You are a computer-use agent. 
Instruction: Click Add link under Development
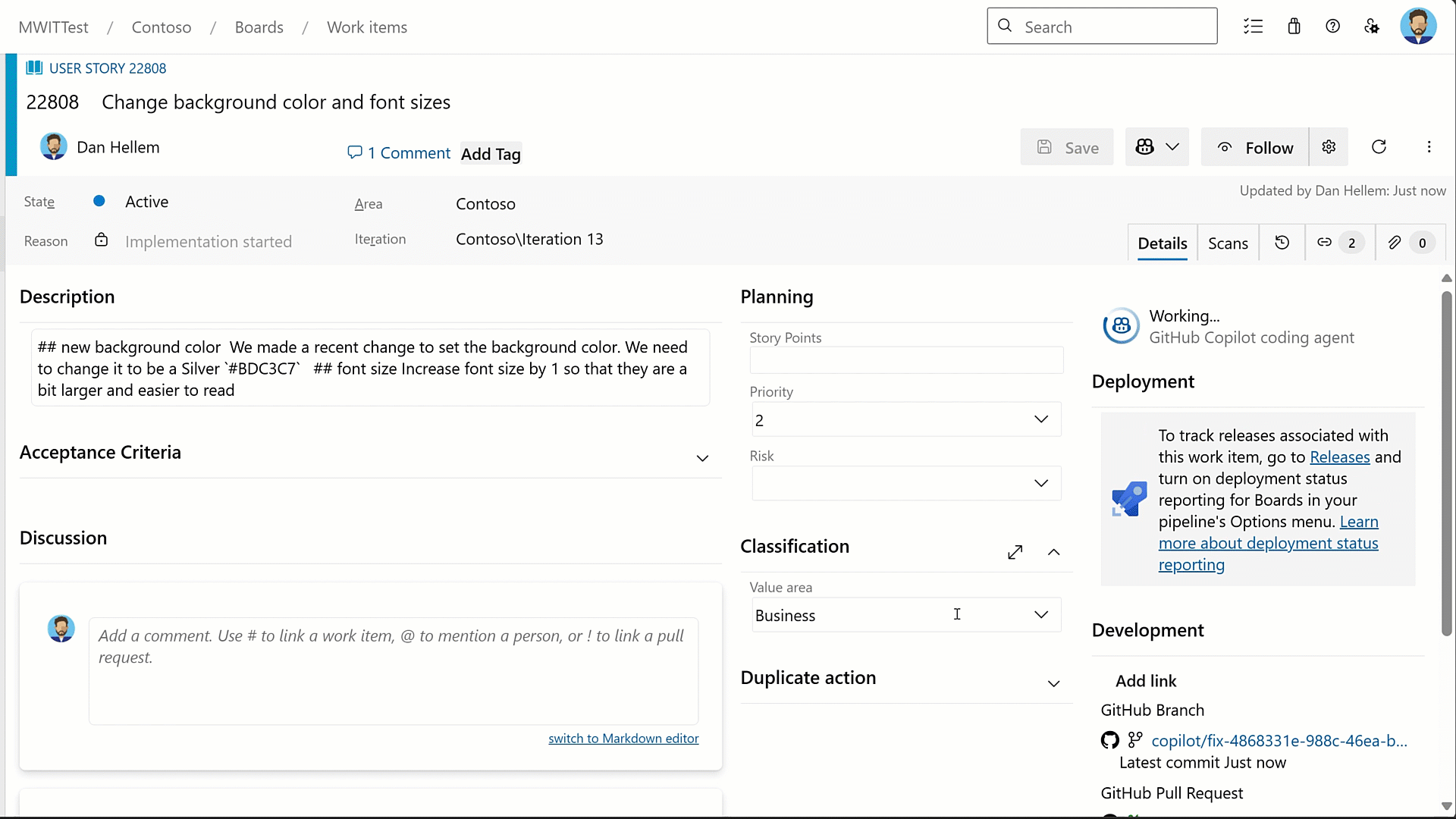tap(1146, 681)
